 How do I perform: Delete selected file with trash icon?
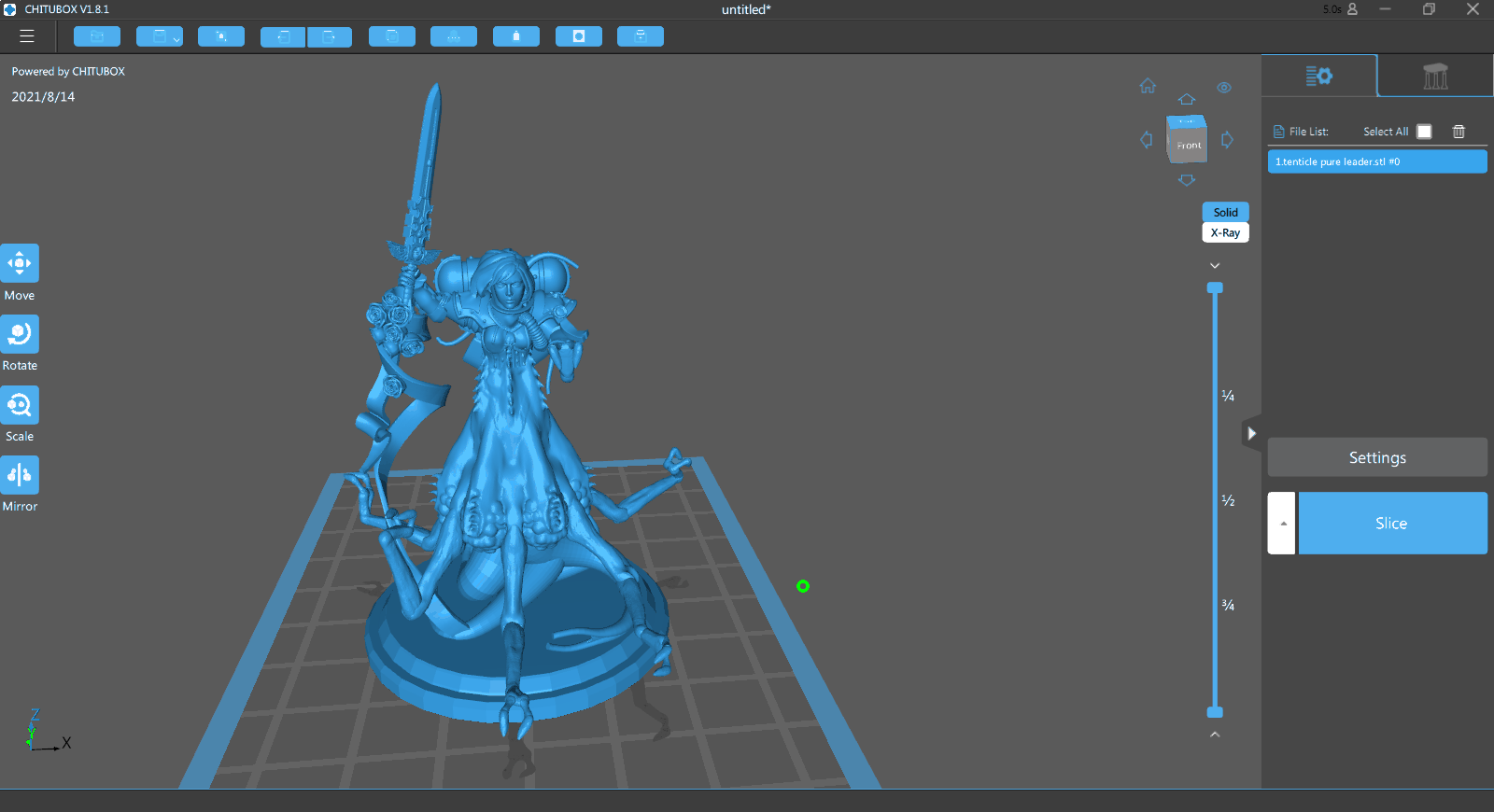1459,132
